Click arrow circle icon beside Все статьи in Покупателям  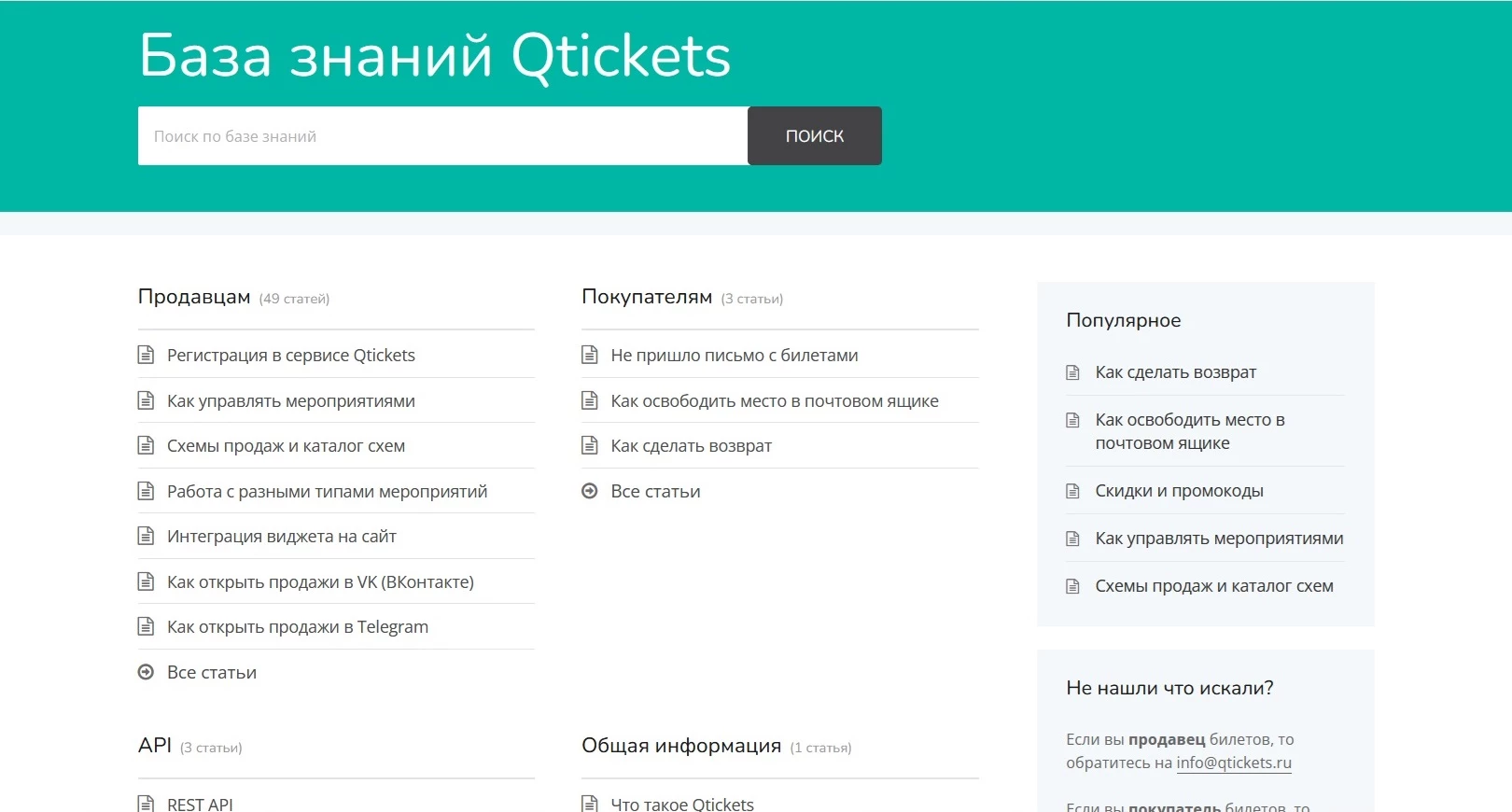[590, 491]
